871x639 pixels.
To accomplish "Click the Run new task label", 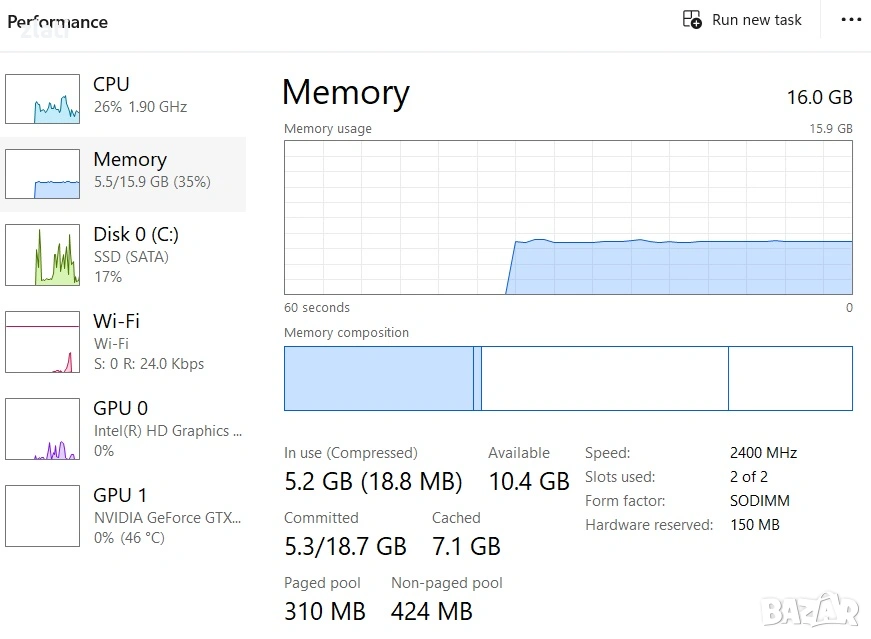I will pos(757,20).
